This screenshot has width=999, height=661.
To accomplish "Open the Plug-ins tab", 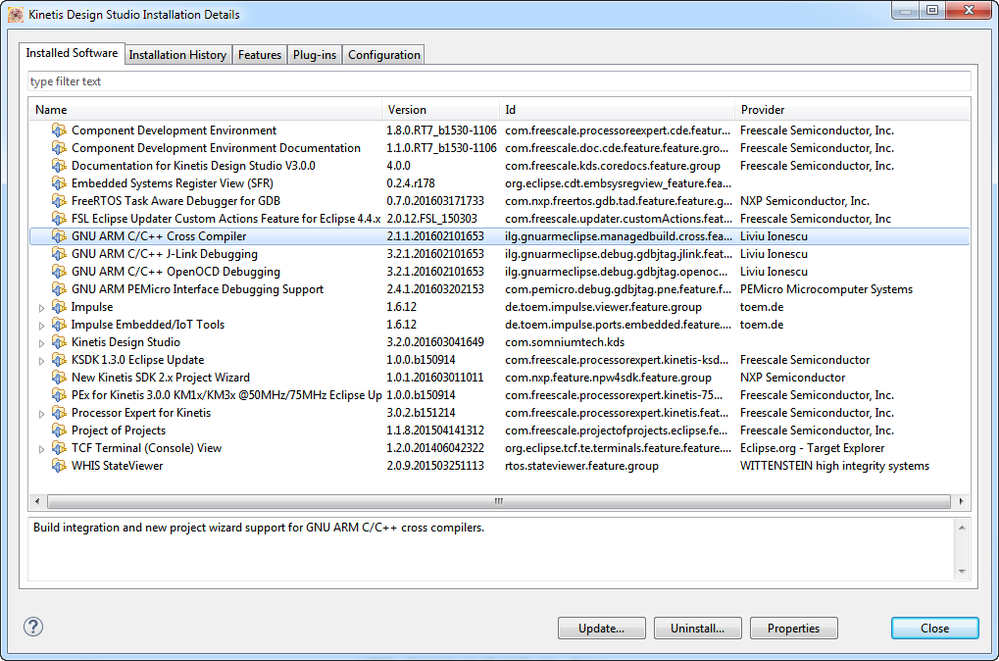I will 315,55.
